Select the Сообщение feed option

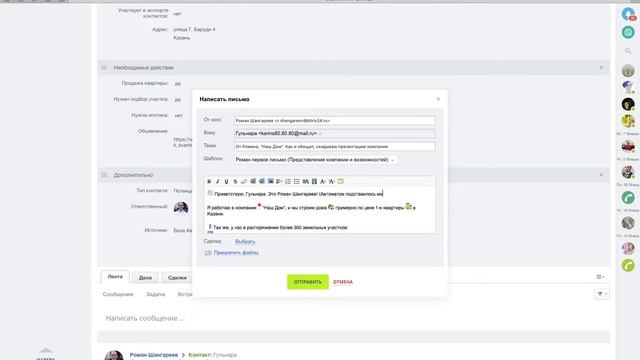(118, 294)
